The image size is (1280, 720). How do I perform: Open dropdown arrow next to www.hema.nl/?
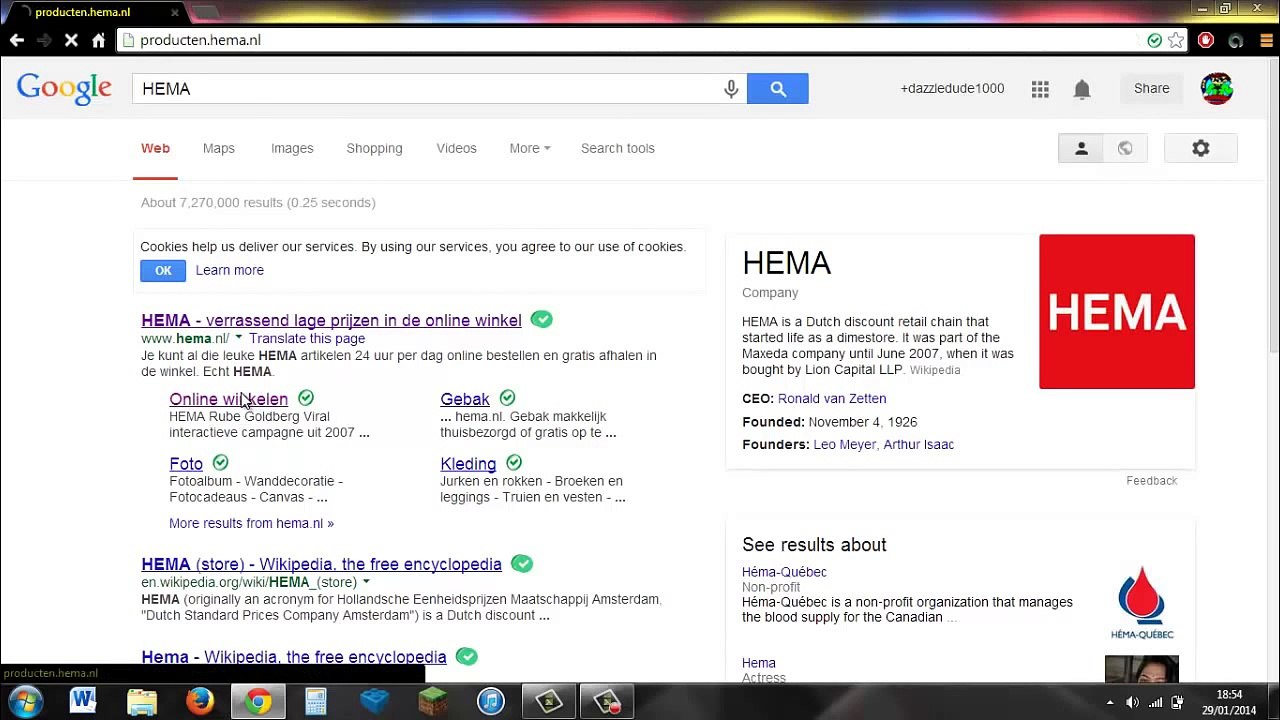[238, 338]
